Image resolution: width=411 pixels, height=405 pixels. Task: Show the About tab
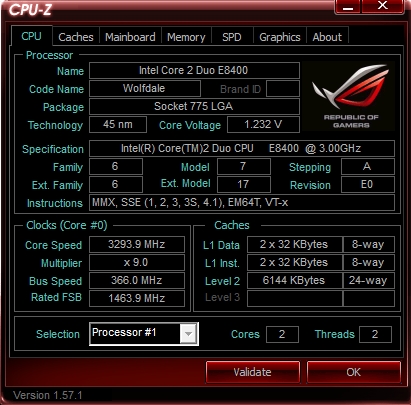tap(327, 37)
